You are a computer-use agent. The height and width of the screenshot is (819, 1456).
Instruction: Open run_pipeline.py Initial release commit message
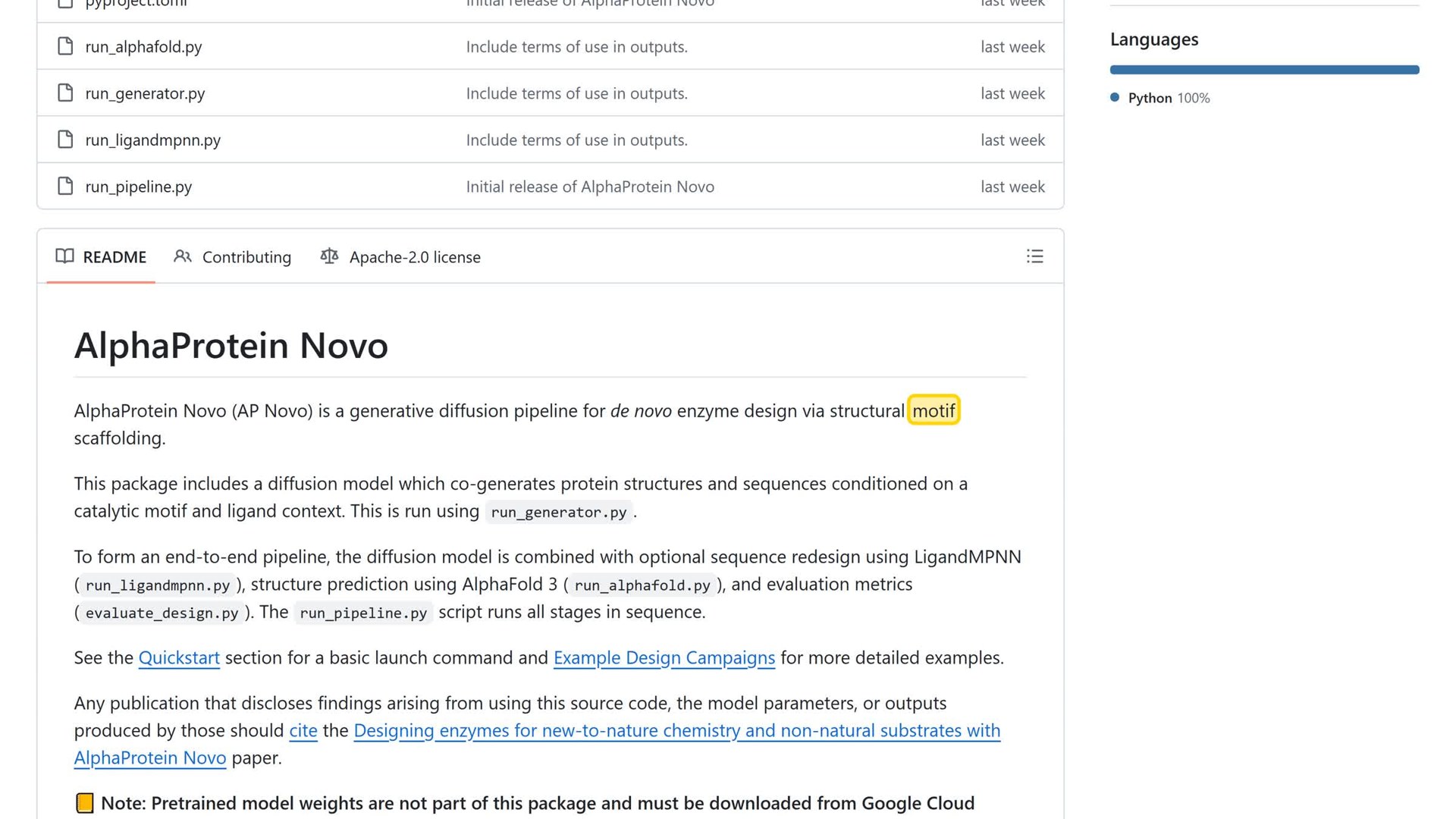[x=590, y=187]
